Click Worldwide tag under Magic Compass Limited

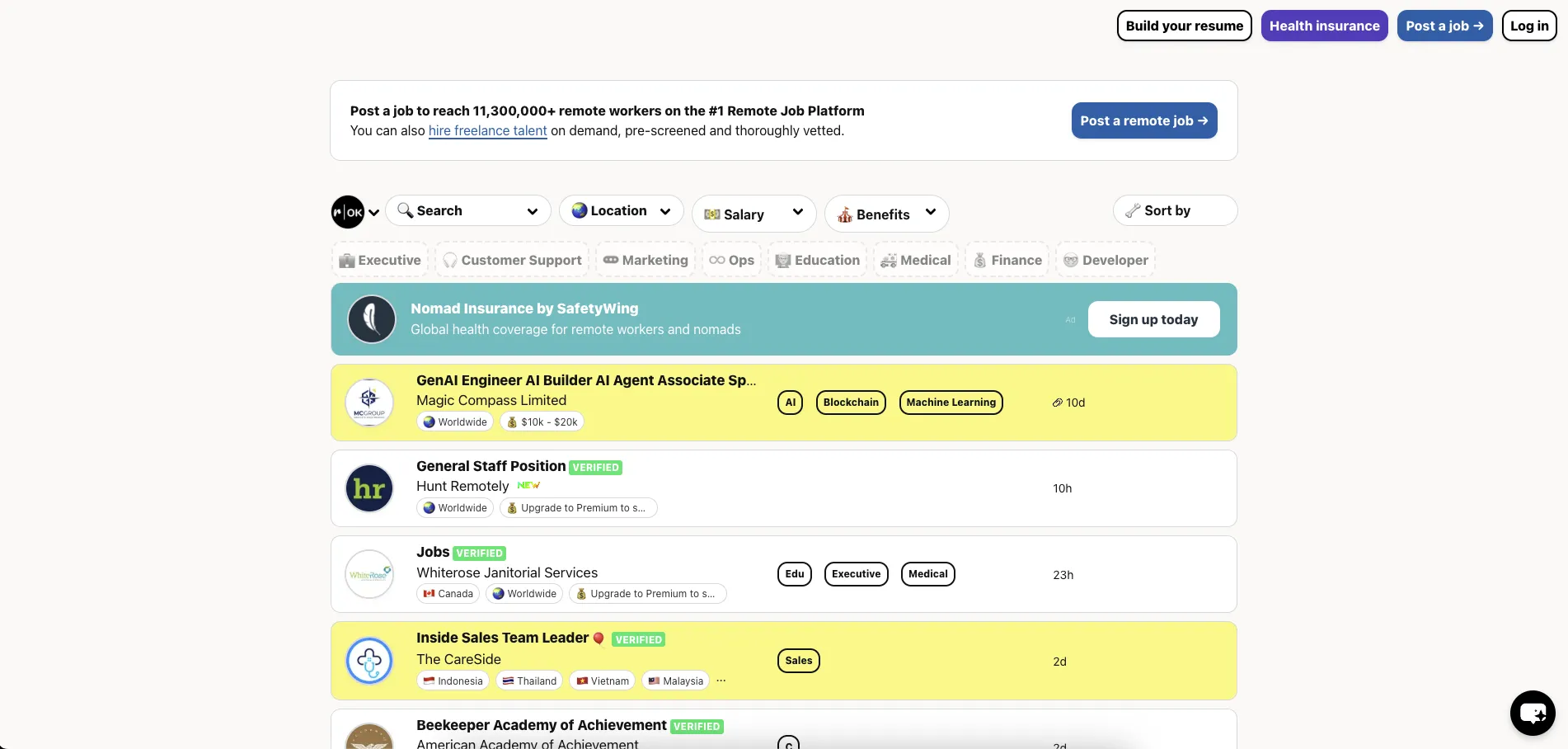(x=455, y=422)
